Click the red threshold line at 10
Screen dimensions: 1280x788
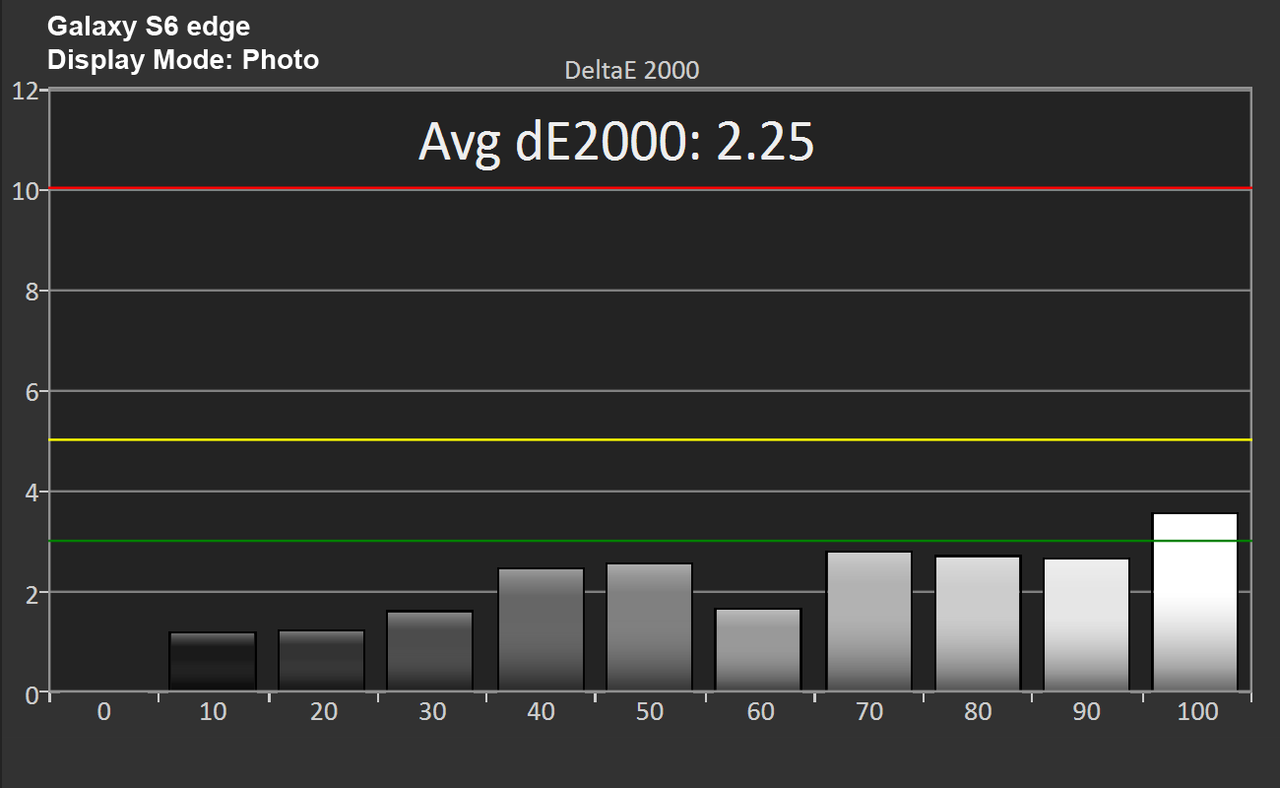[x=650, y=188]
